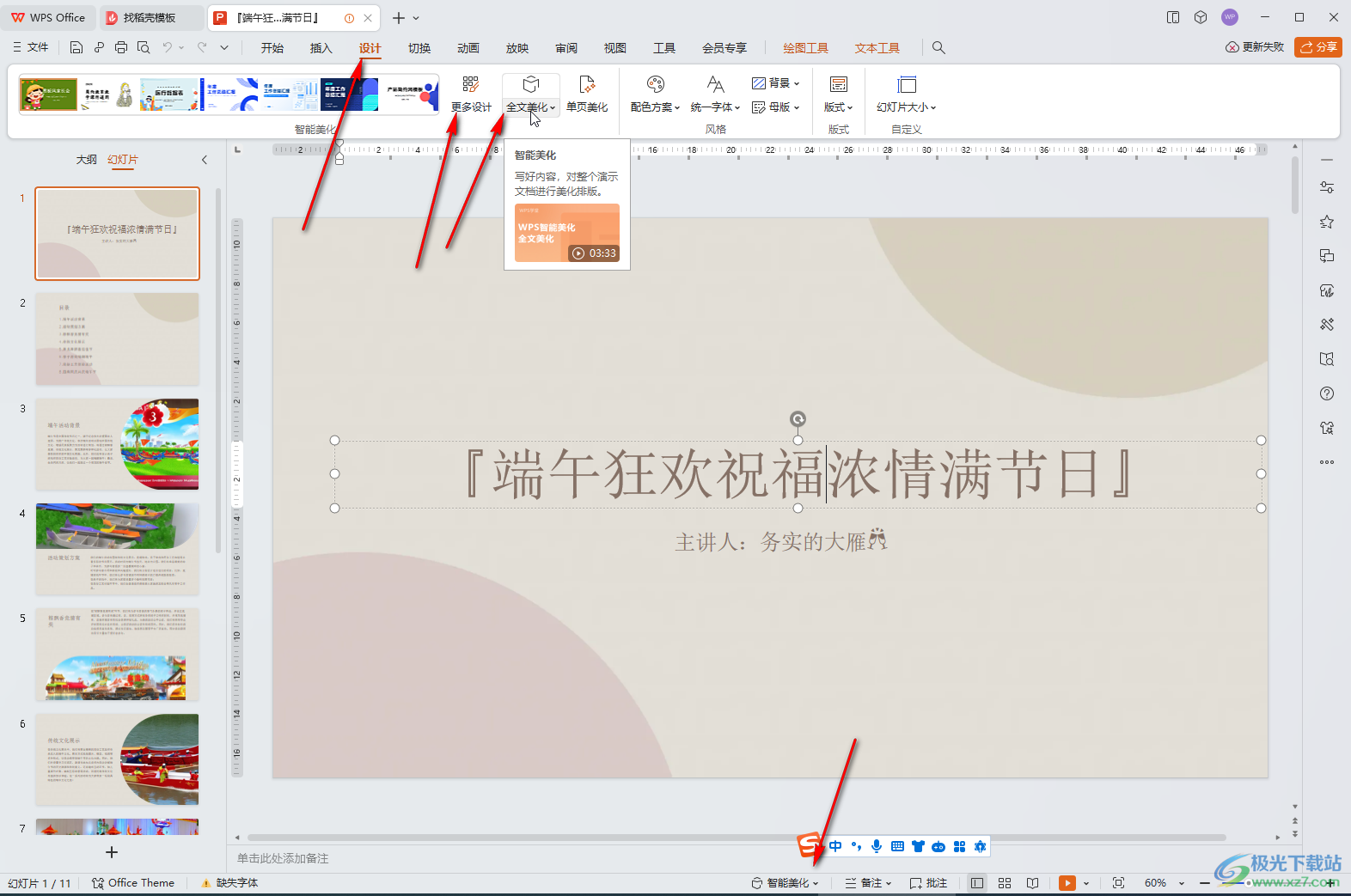1351x896 pixels.
Task: Switch to reading view icon
Action: pyautogui.click(x=1032, y=883)
